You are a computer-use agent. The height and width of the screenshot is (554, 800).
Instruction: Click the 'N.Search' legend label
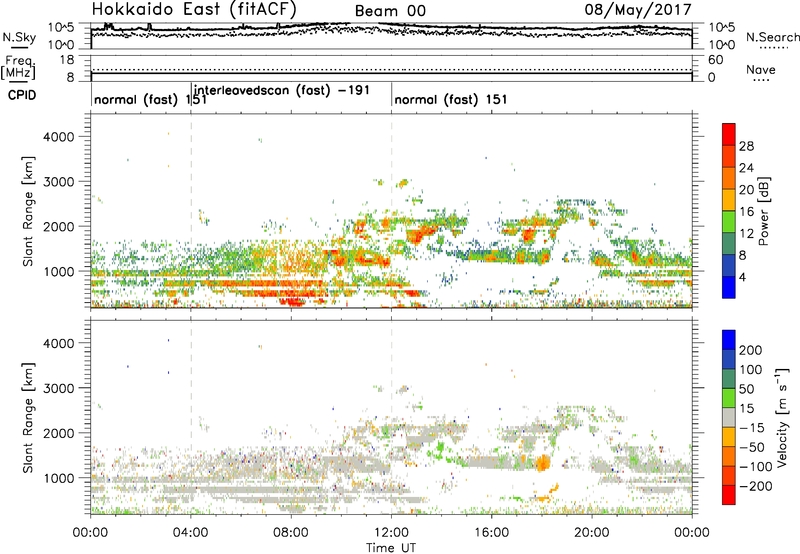pyautogui.click(x=772, y=37)
